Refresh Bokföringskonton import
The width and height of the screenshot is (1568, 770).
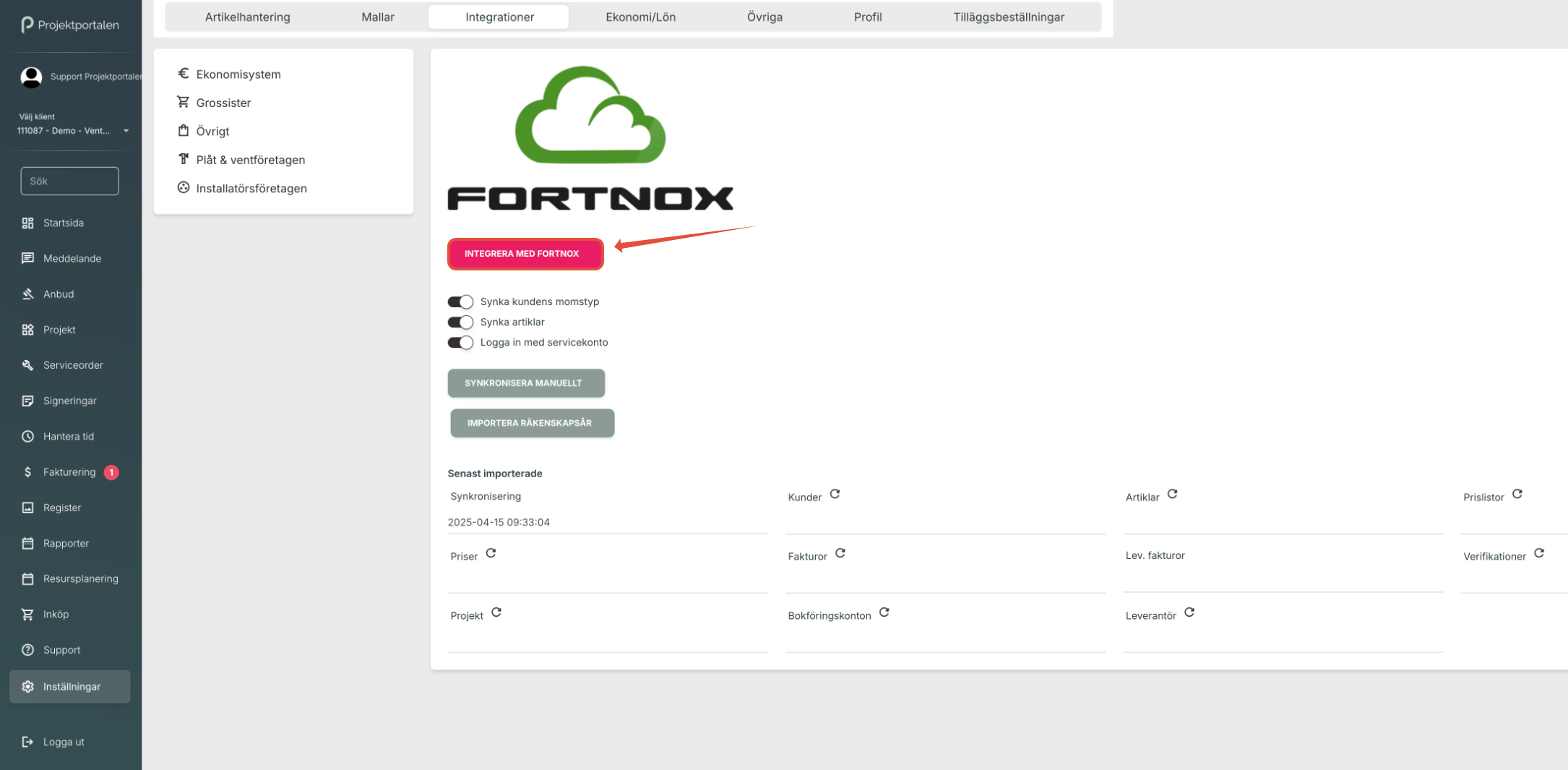[884, 612]
